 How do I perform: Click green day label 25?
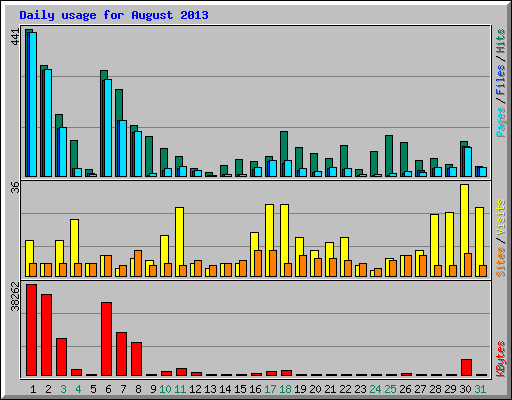pos(390,389)
